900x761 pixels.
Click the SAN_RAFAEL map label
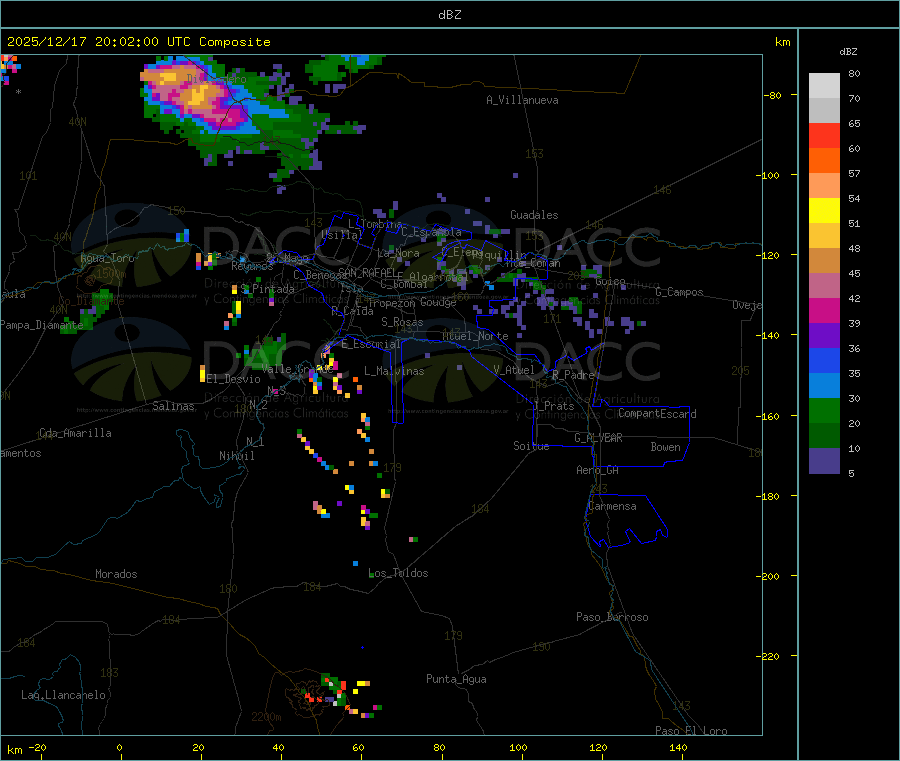[x=367, y=273]
